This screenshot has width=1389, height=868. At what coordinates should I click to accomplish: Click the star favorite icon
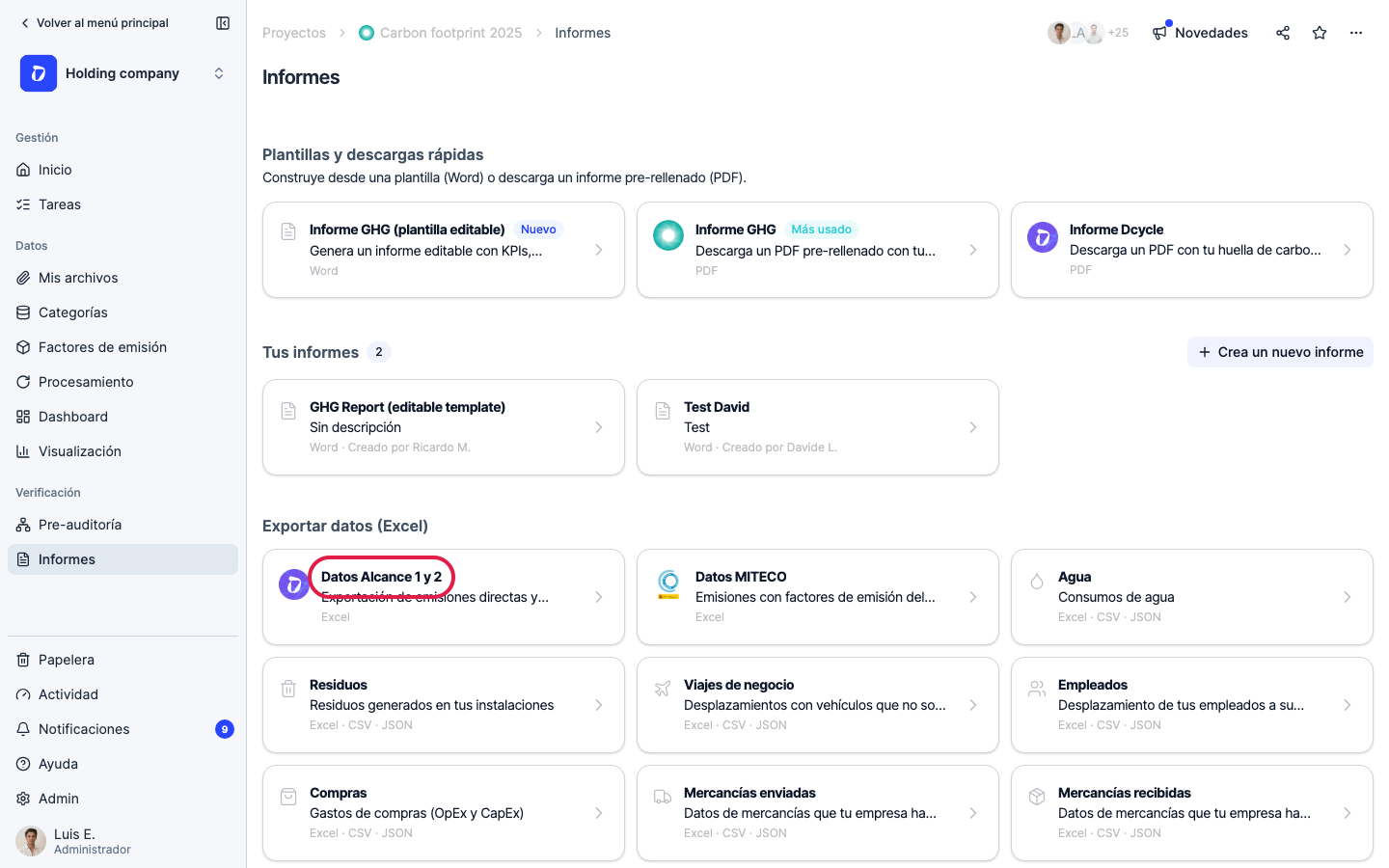tap(1320, 33)
